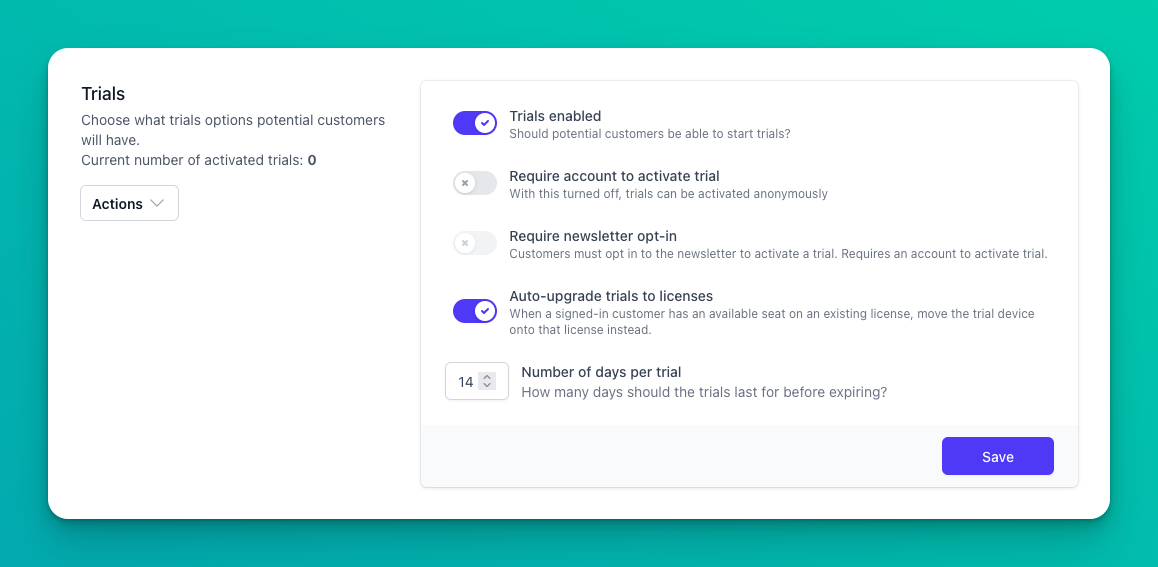Select the "Trials" section heading
The image size is (1158, 567).
pyautogui.click(x=103, y=94)
